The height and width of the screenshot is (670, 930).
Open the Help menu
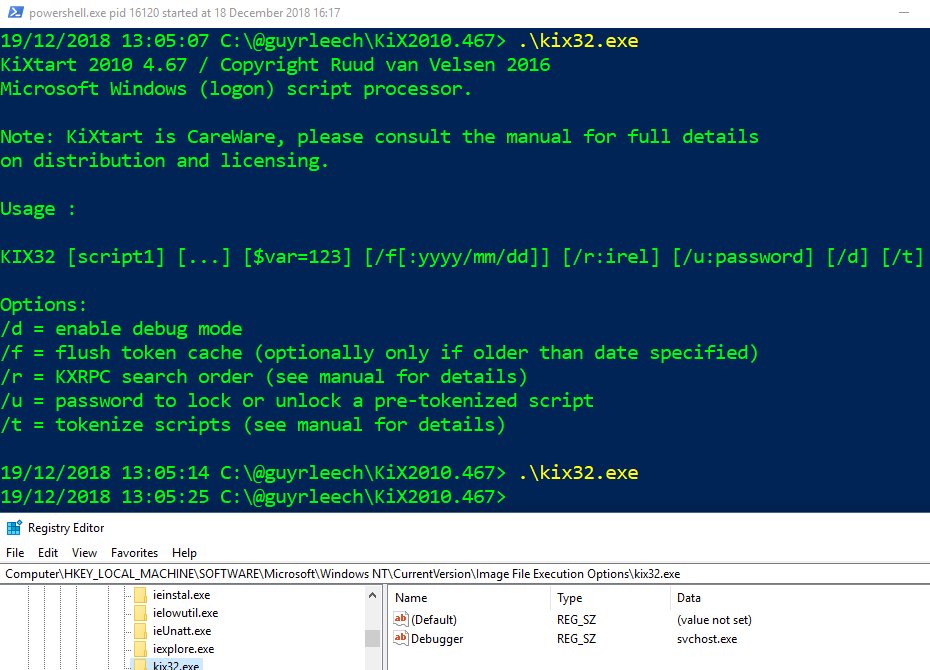click(184, 552)
